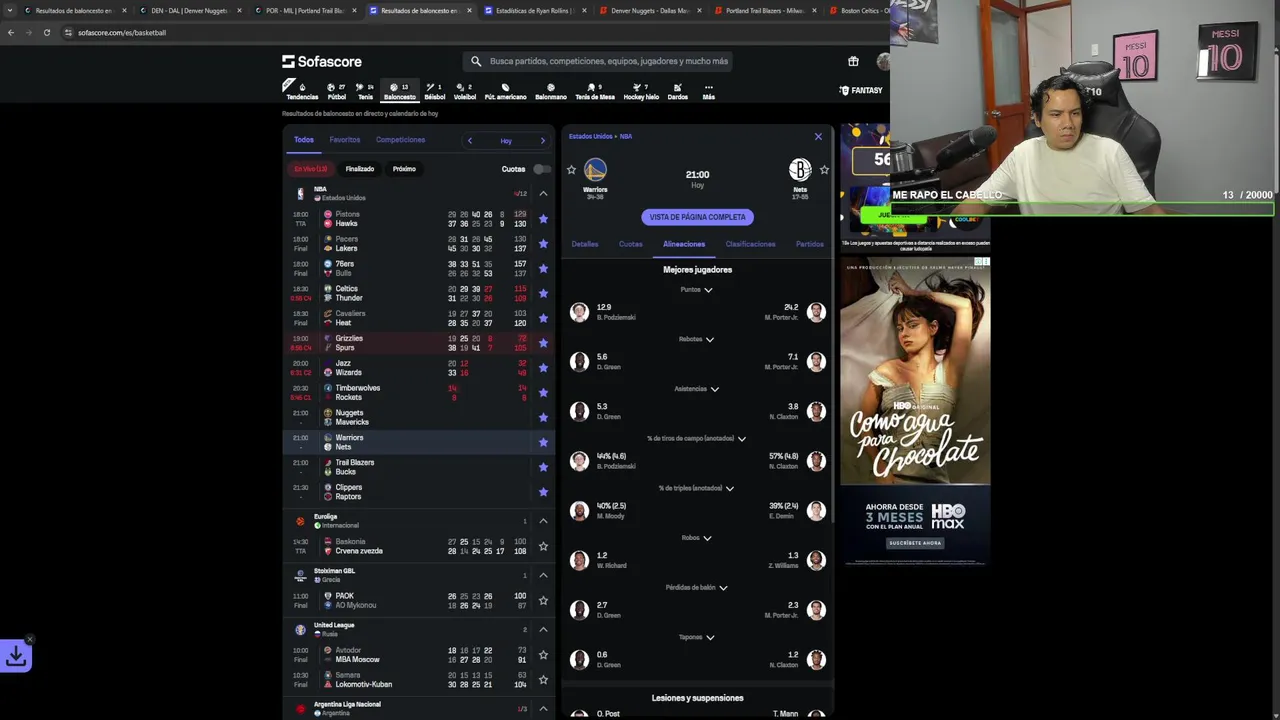Open the Dardos sport icon
Screen dimensions: 1280x720
click(x=677, y=91)
